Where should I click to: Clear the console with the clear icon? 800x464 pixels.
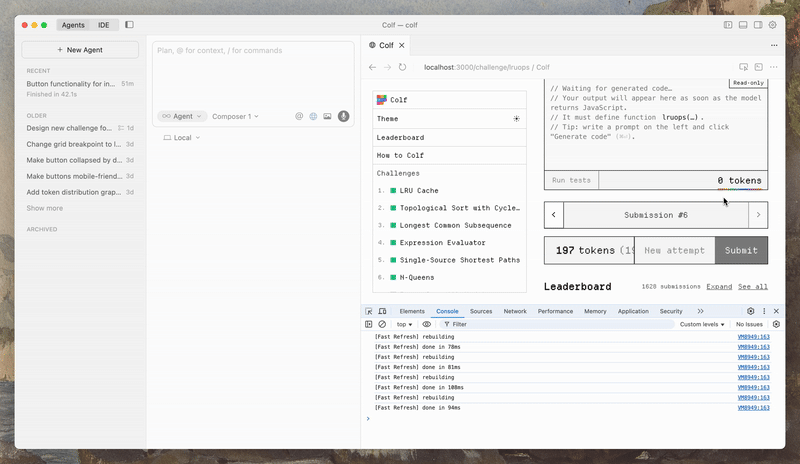(x=382, y=324)
